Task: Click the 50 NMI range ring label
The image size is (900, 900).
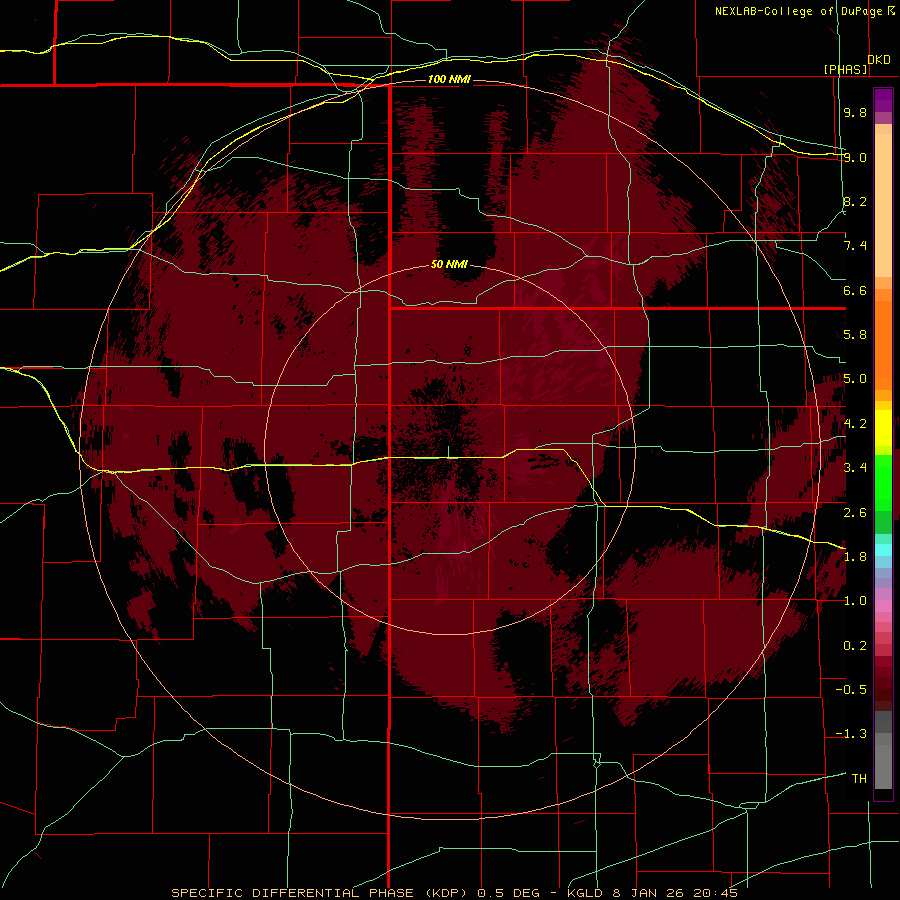Action: [449, 264]
